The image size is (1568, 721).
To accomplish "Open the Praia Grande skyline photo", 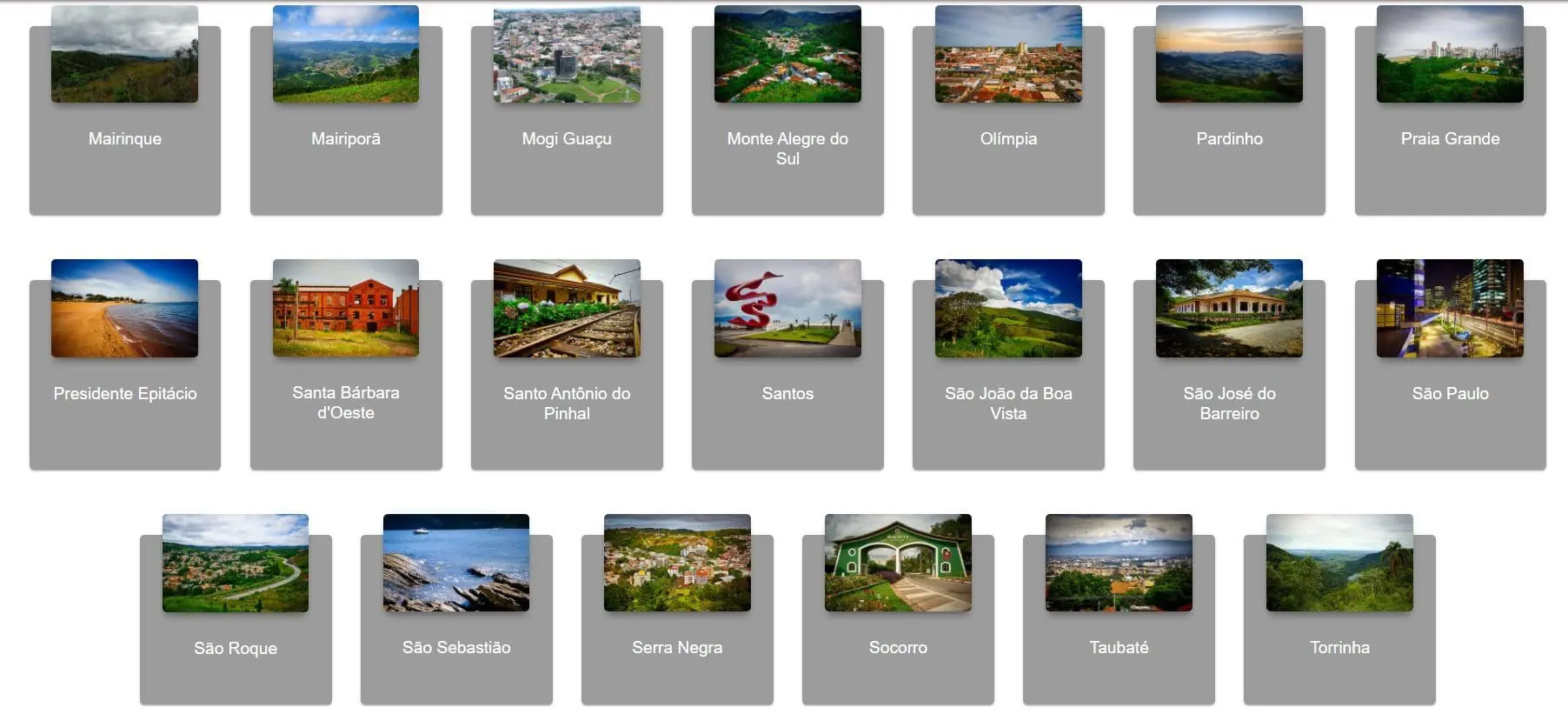I will (1450, 54).
